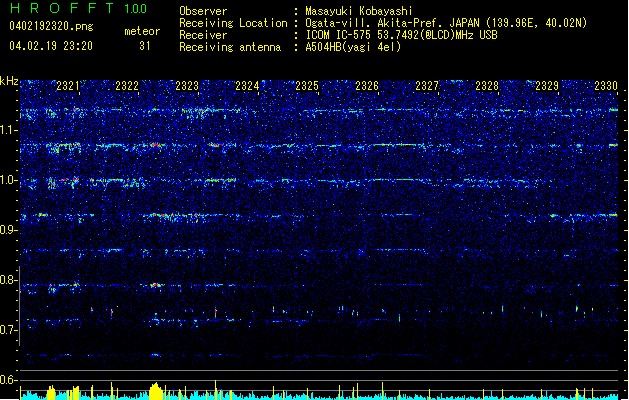Click the Observer name Masayuki Kobayashi
629x400 pixels.
359,11
